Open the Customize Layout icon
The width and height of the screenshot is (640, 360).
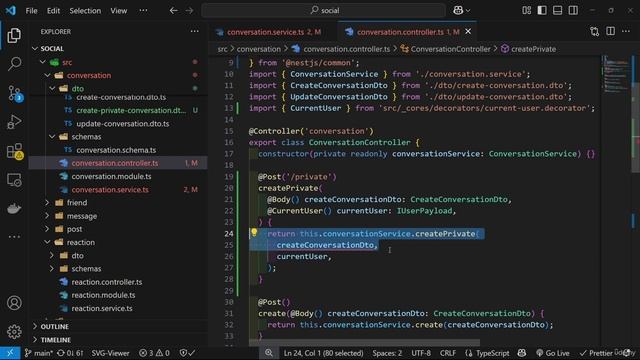point(527,10)
